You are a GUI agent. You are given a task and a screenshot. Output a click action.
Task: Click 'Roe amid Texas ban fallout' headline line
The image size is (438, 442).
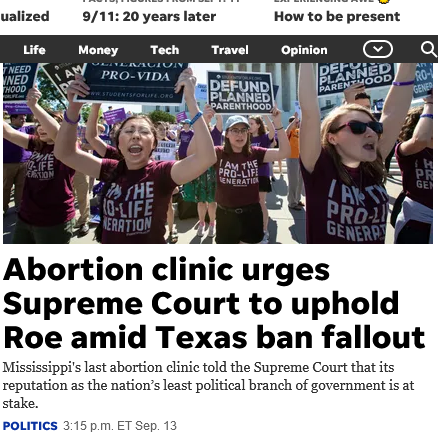[214, 337]
